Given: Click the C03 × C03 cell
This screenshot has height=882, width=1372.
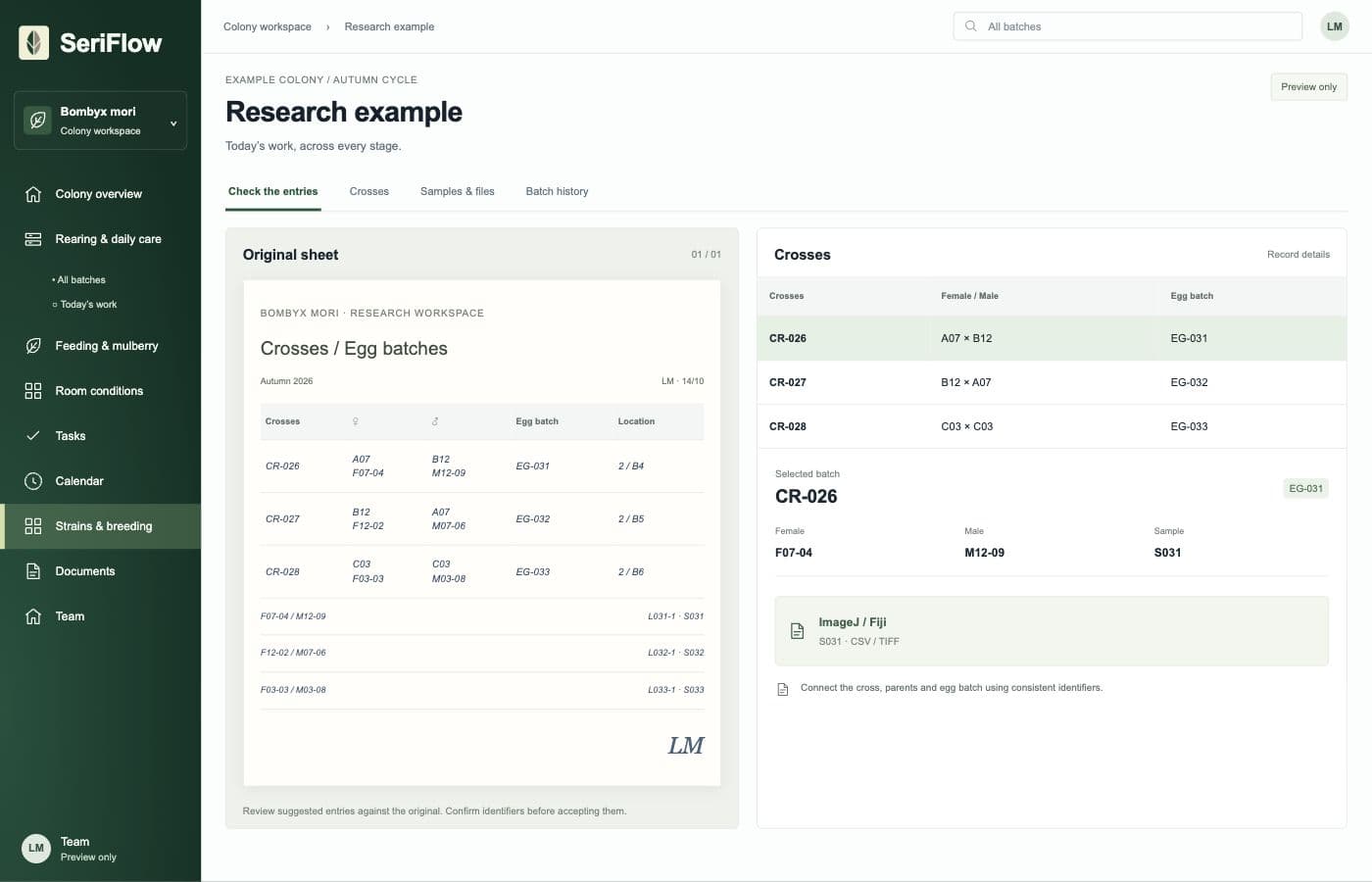Looking at the screenshot, I should (x=967, y=426).
